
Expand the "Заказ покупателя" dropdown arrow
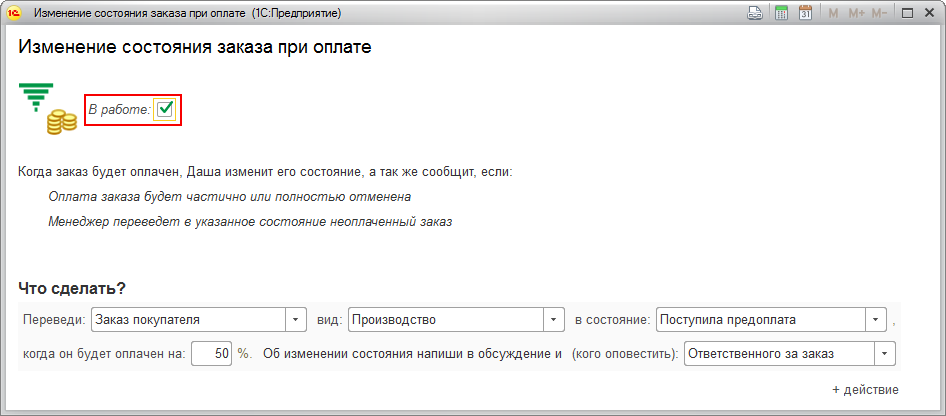[x=296, y=320]
